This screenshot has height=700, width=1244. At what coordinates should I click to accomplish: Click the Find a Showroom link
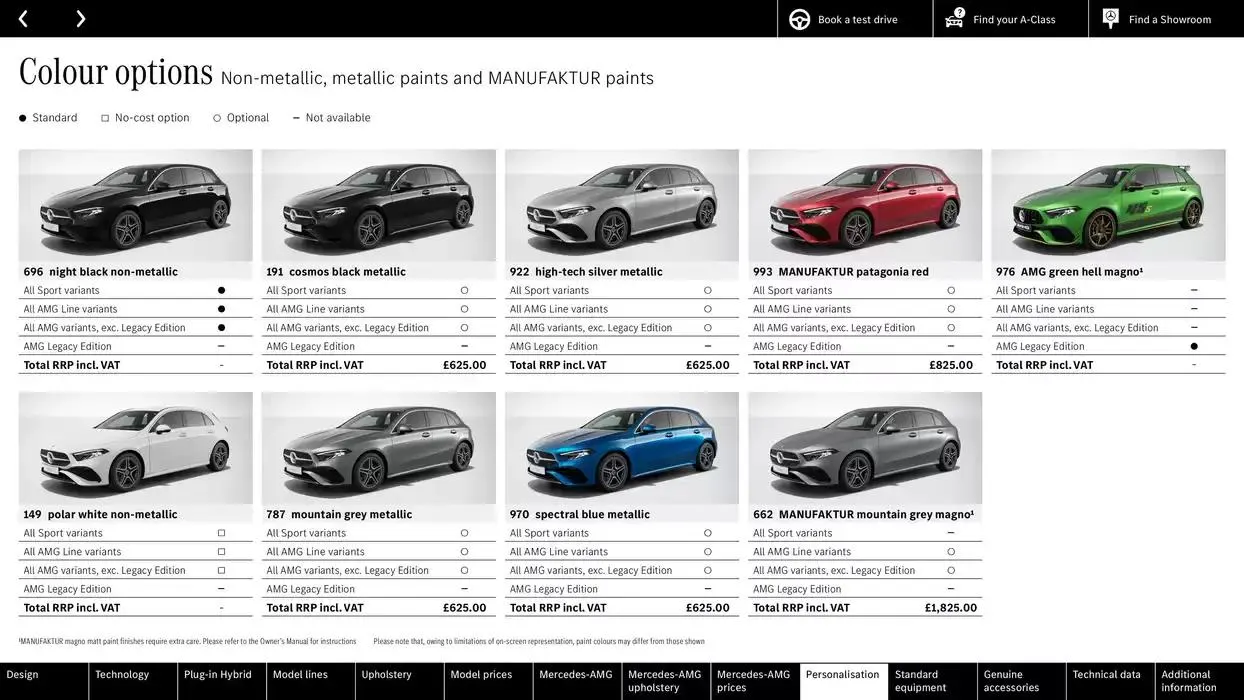[x=1165, y=18]
